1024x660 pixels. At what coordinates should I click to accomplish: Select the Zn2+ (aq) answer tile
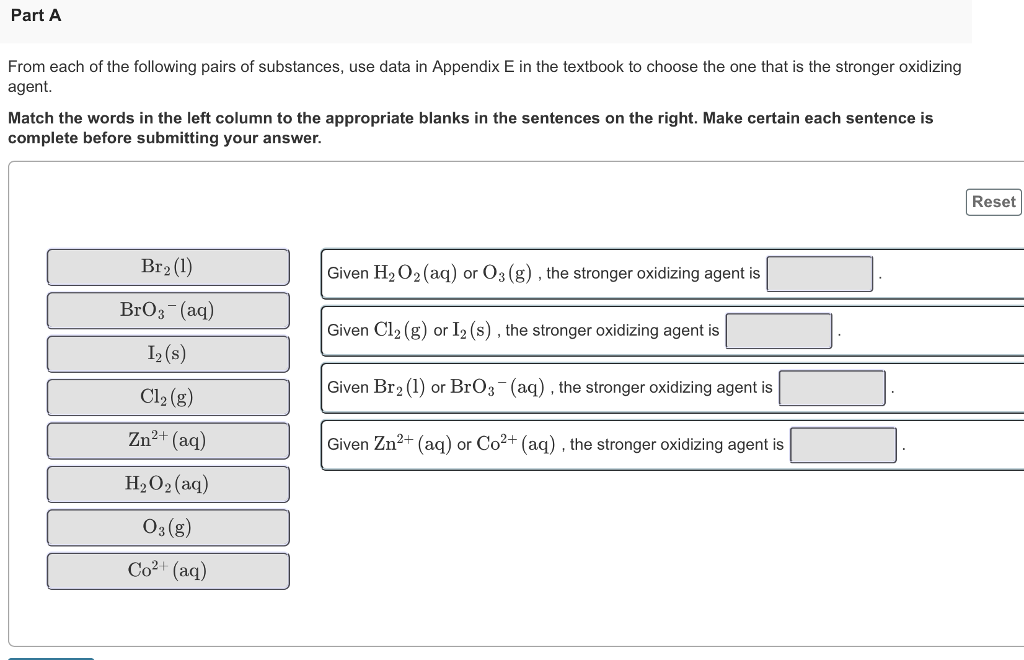(x=167, y=440)
